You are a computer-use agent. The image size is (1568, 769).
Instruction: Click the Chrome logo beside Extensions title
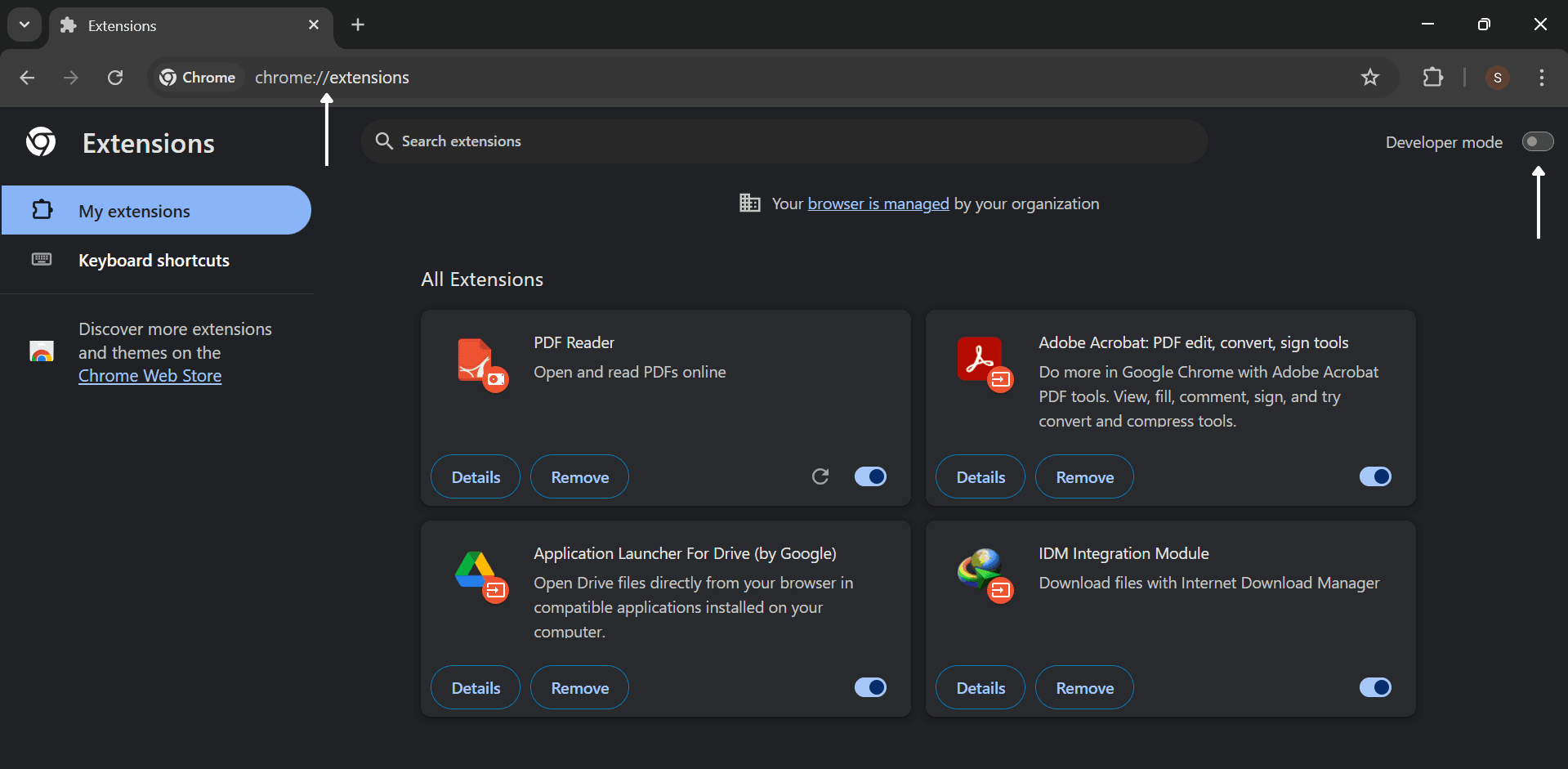coord(41,142)
